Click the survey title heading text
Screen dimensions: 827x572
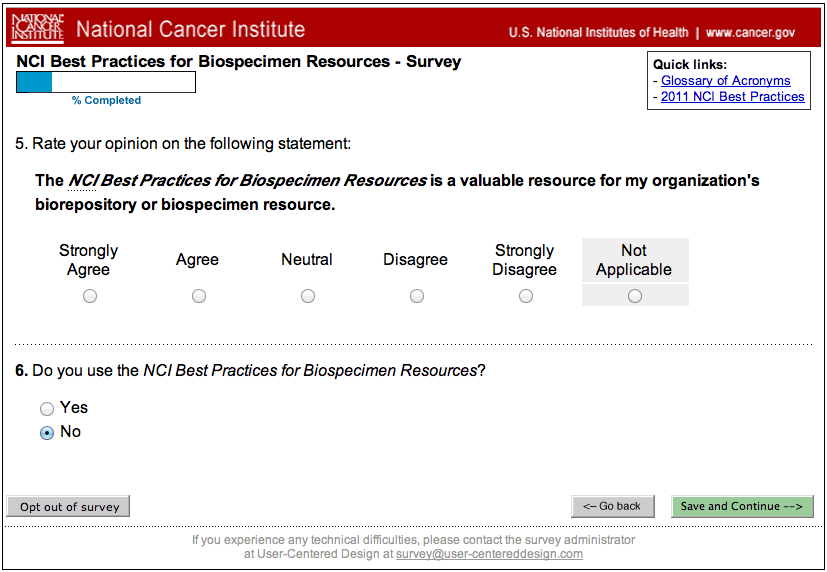(239, 61)
